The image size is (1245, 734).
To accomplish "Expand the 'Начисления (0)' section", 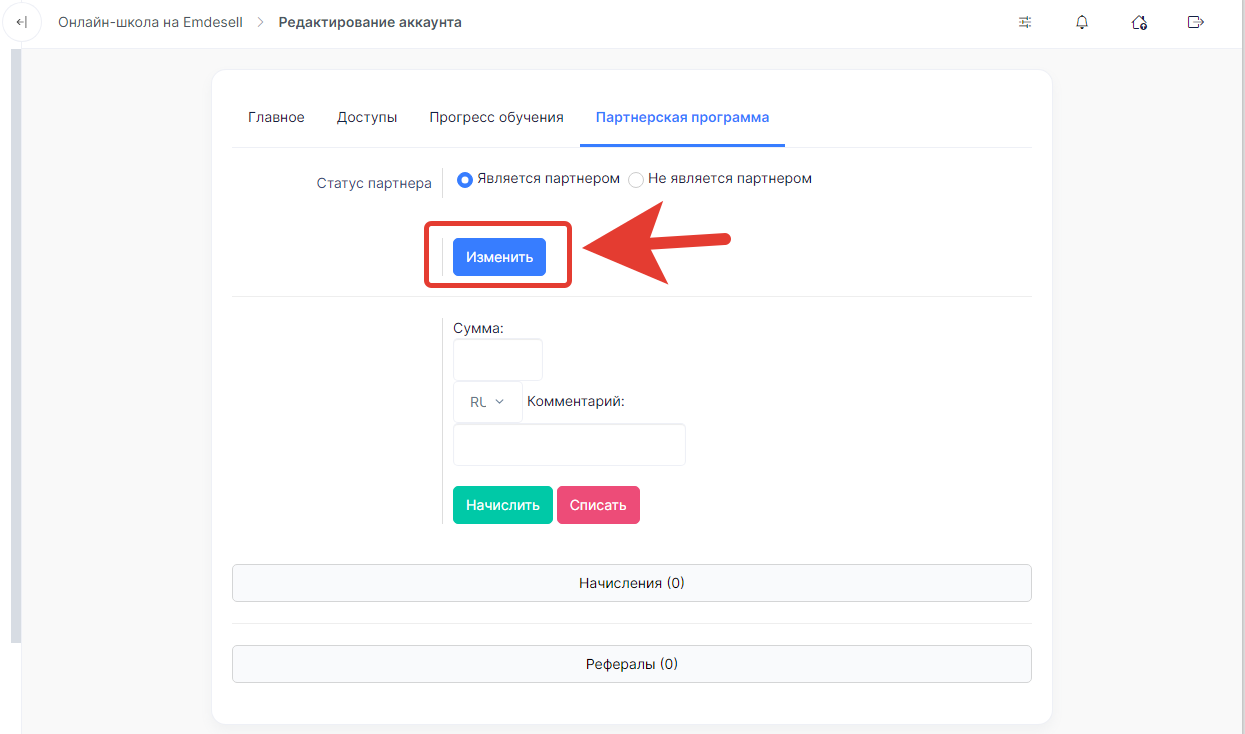I will [631, 583].
